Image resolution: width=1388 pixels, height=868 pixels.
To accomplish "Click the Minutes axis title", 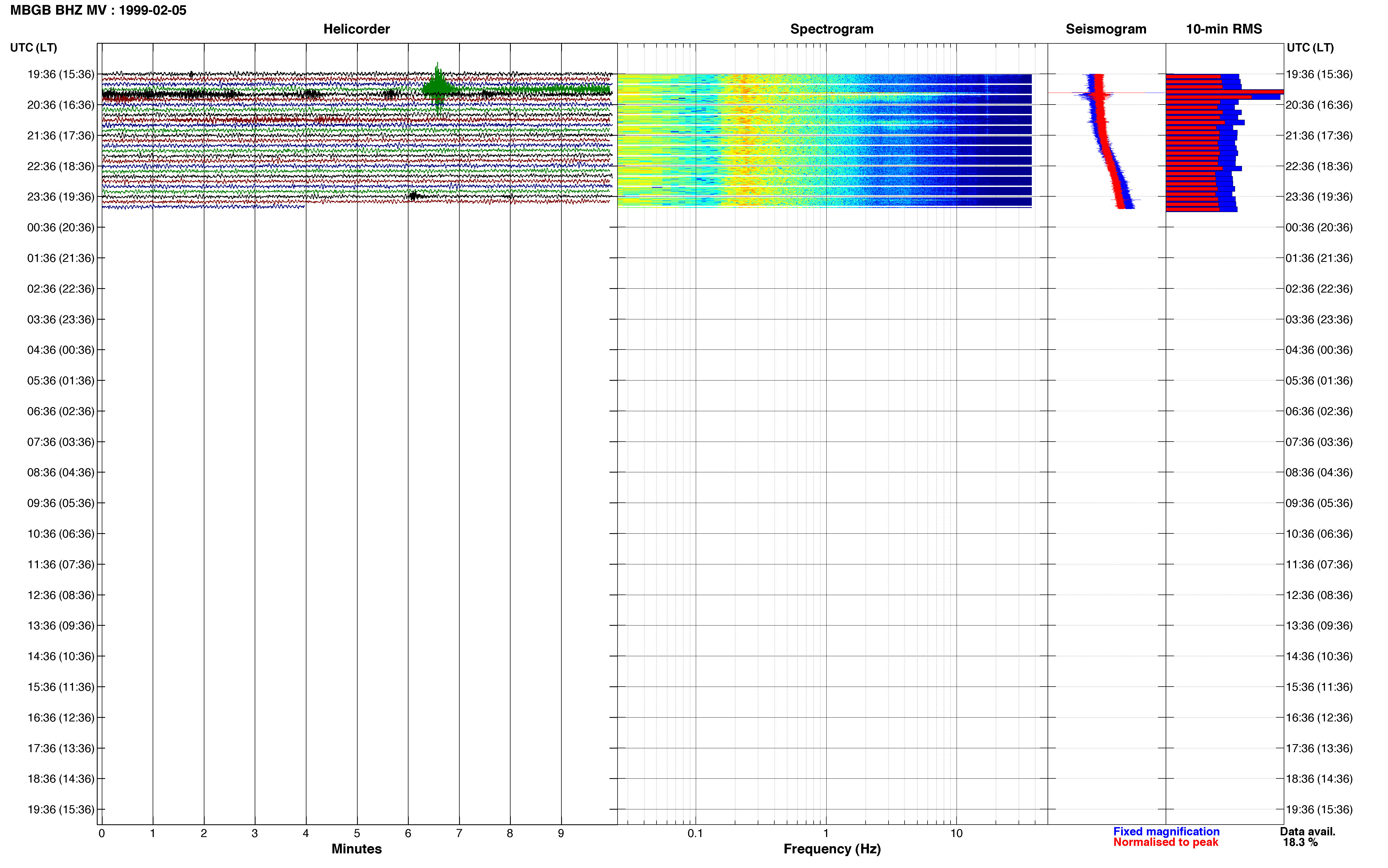I will pos(356,849).
